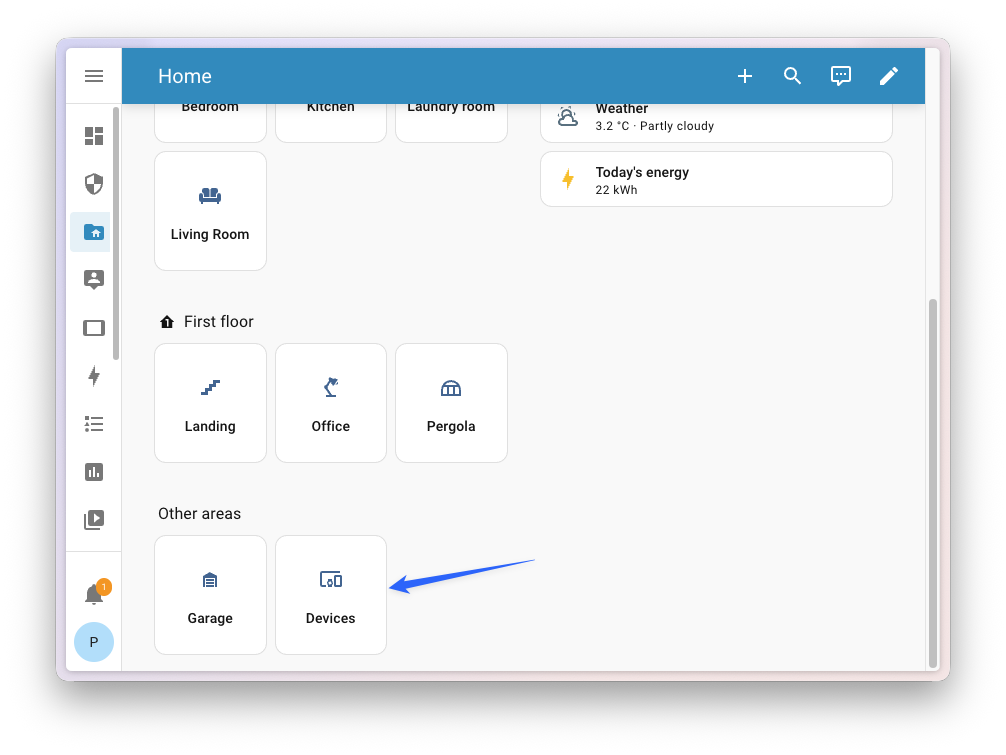Toggle the sidebar with the hamburger menu

point(93,75)
